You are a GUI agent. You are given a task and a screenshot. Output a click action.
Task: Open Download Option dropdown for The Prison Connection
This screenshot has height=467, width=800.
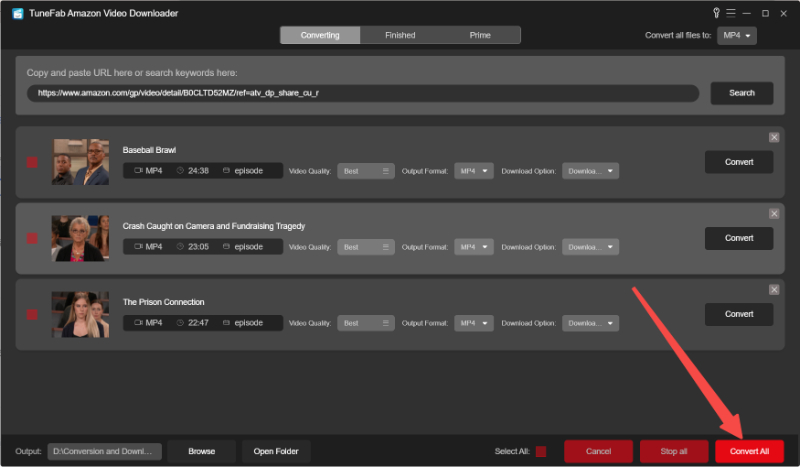[590, 323]
